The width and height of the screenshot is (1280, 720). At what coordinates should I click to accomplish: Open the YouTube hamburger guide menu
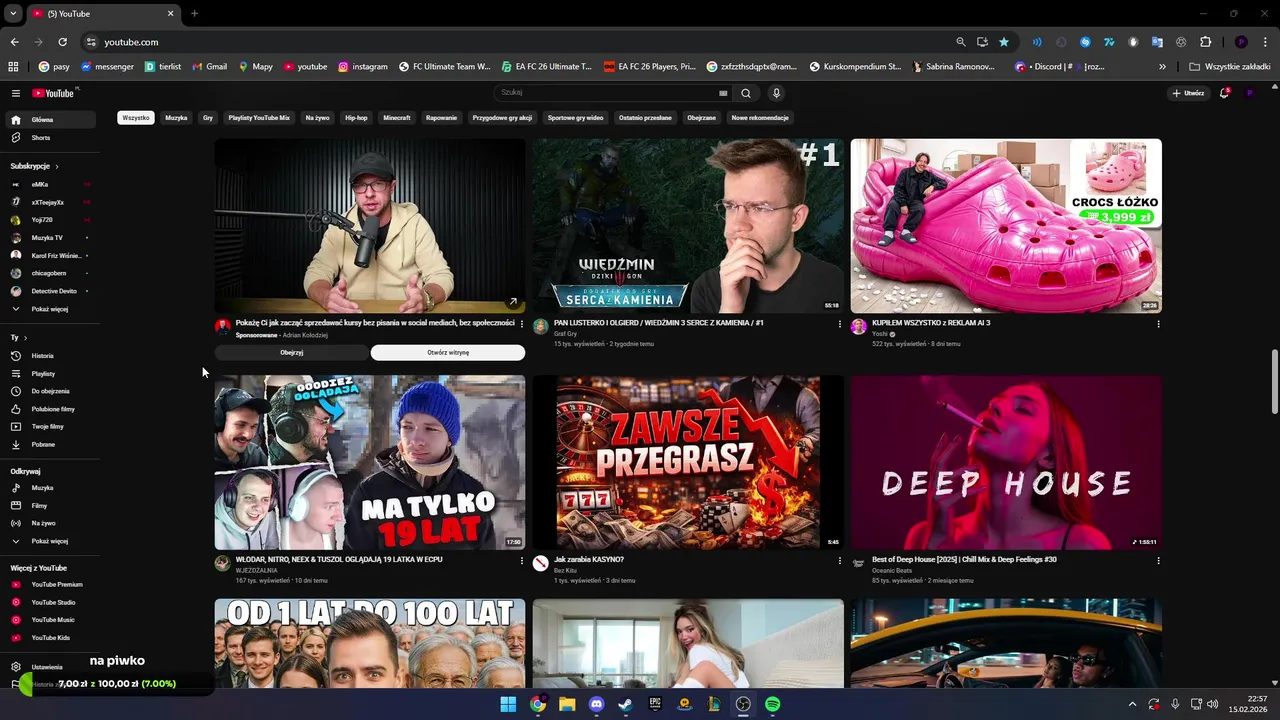(x=16, y=93)
